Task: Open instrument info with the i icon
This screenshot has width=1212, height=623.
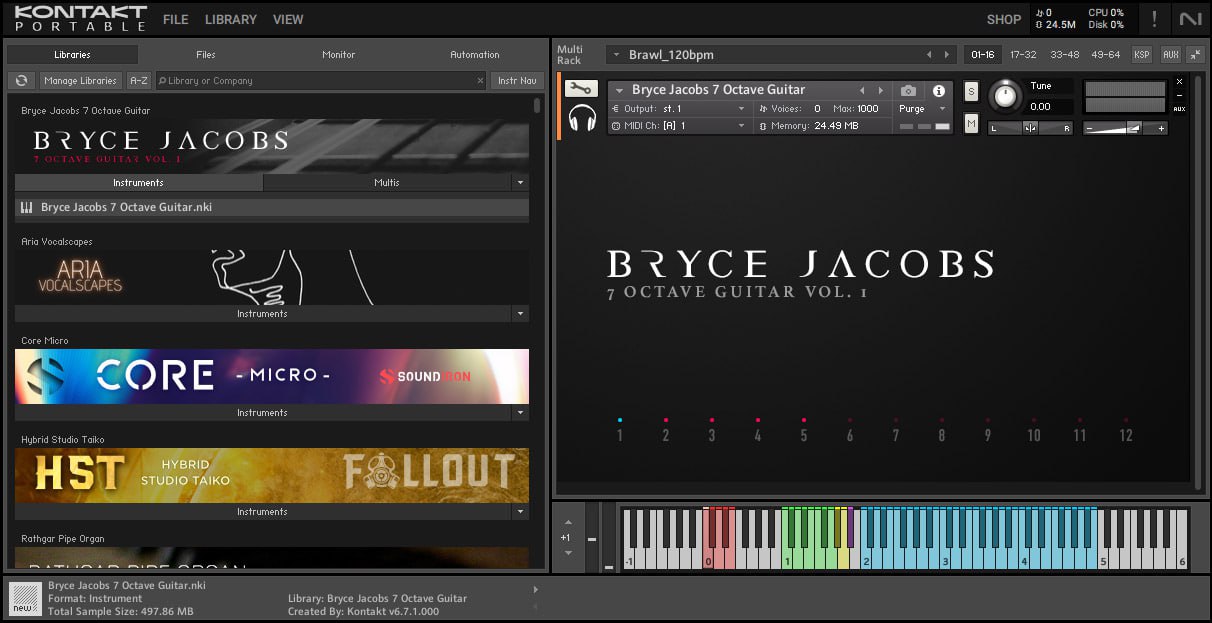Action: pos(938,91)
